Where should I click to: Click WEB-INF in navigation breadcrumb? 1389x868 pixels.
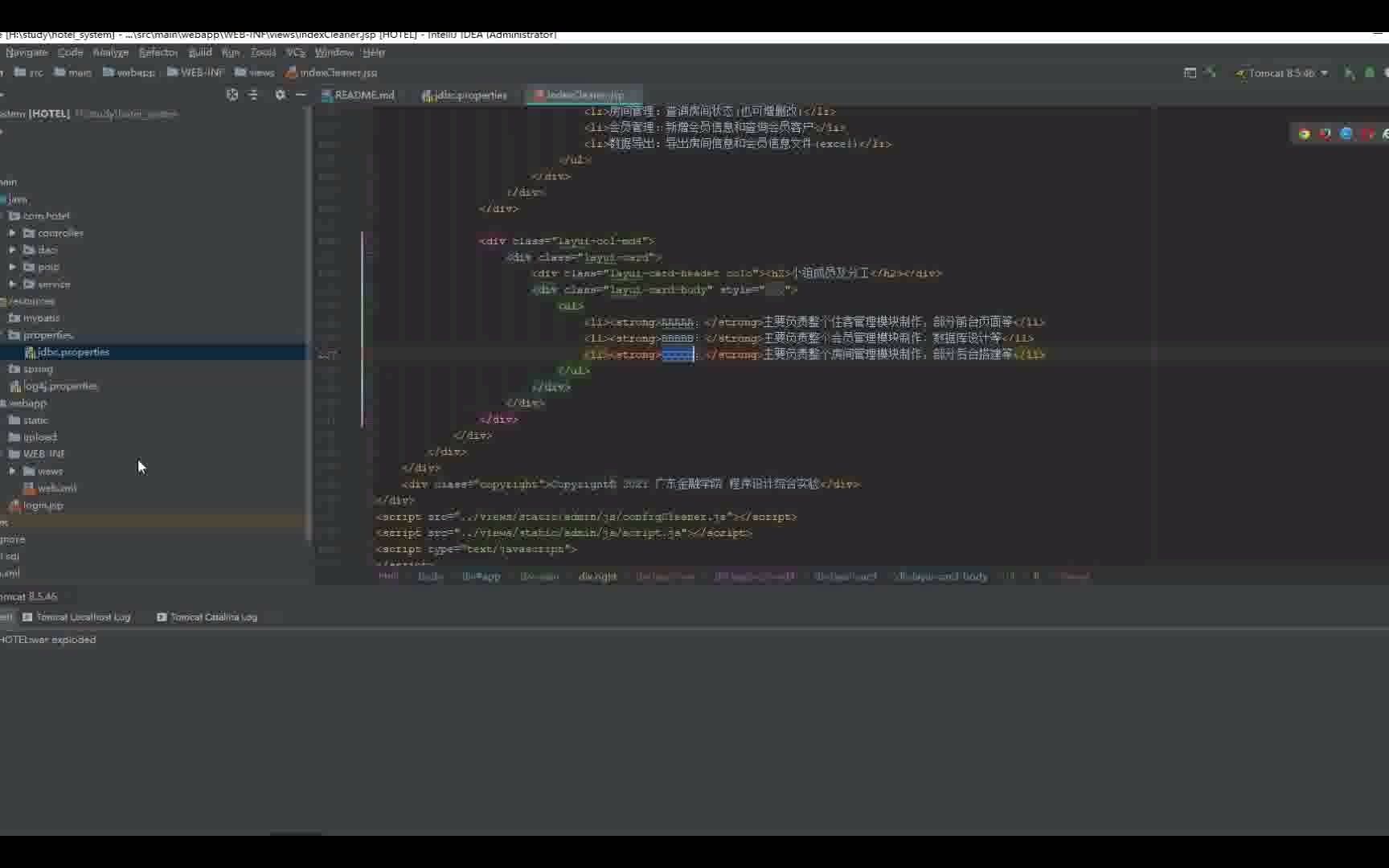[195, 72]
